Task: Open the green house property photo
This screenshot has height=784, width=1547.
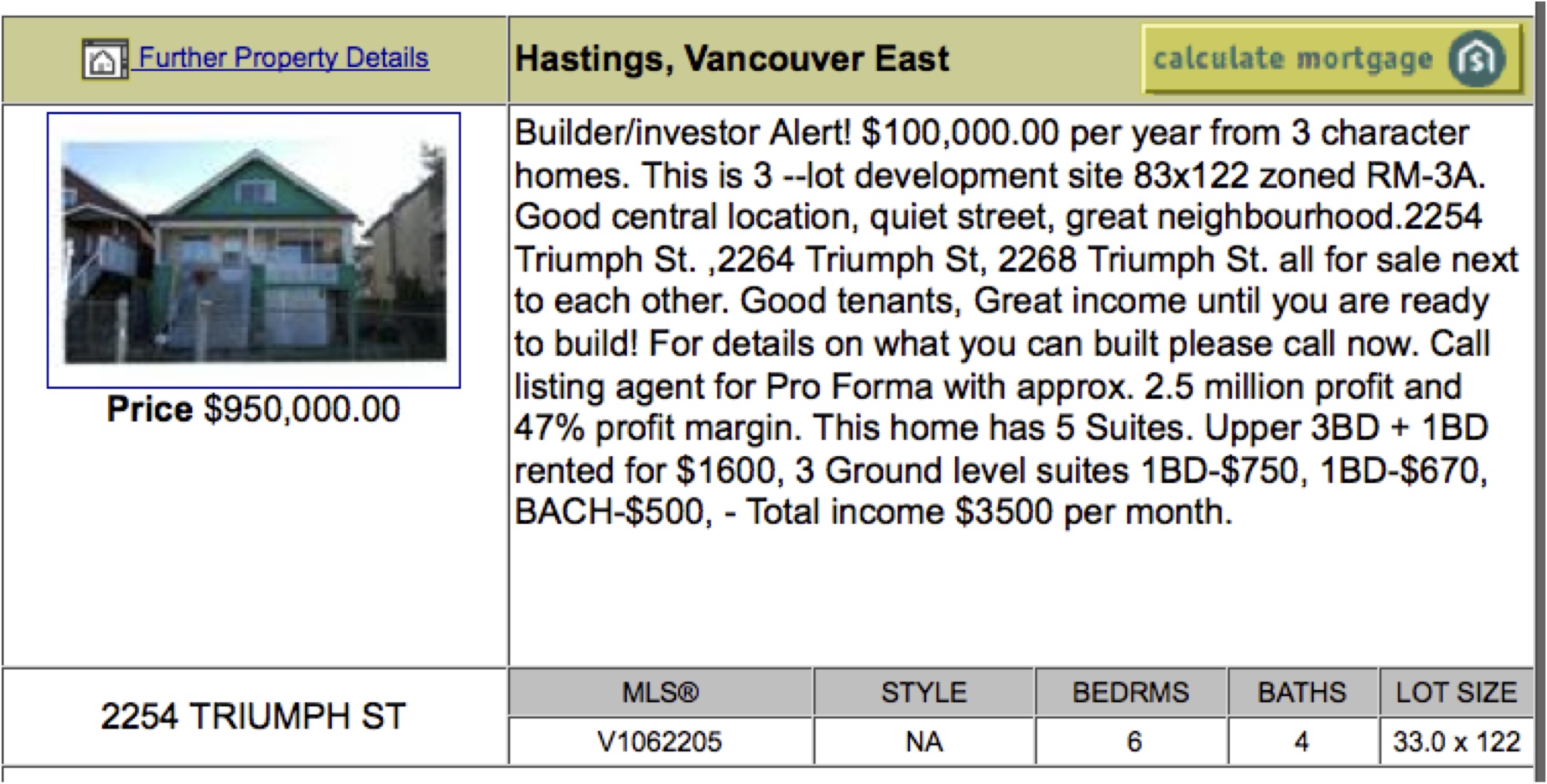Action: pos(254,250)
